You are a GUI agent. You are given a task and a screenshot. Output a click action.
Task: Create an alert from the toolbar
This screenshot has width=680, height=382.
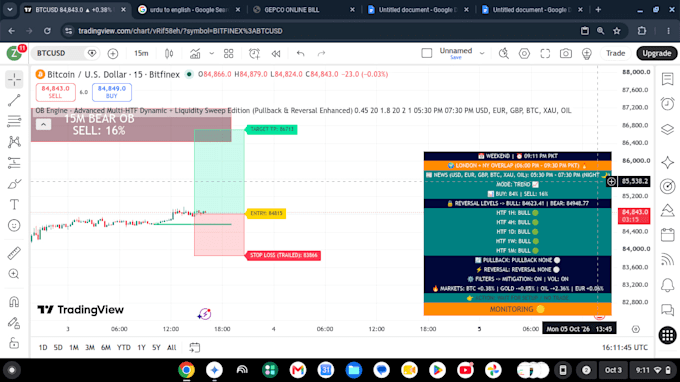tap(254, 53)
